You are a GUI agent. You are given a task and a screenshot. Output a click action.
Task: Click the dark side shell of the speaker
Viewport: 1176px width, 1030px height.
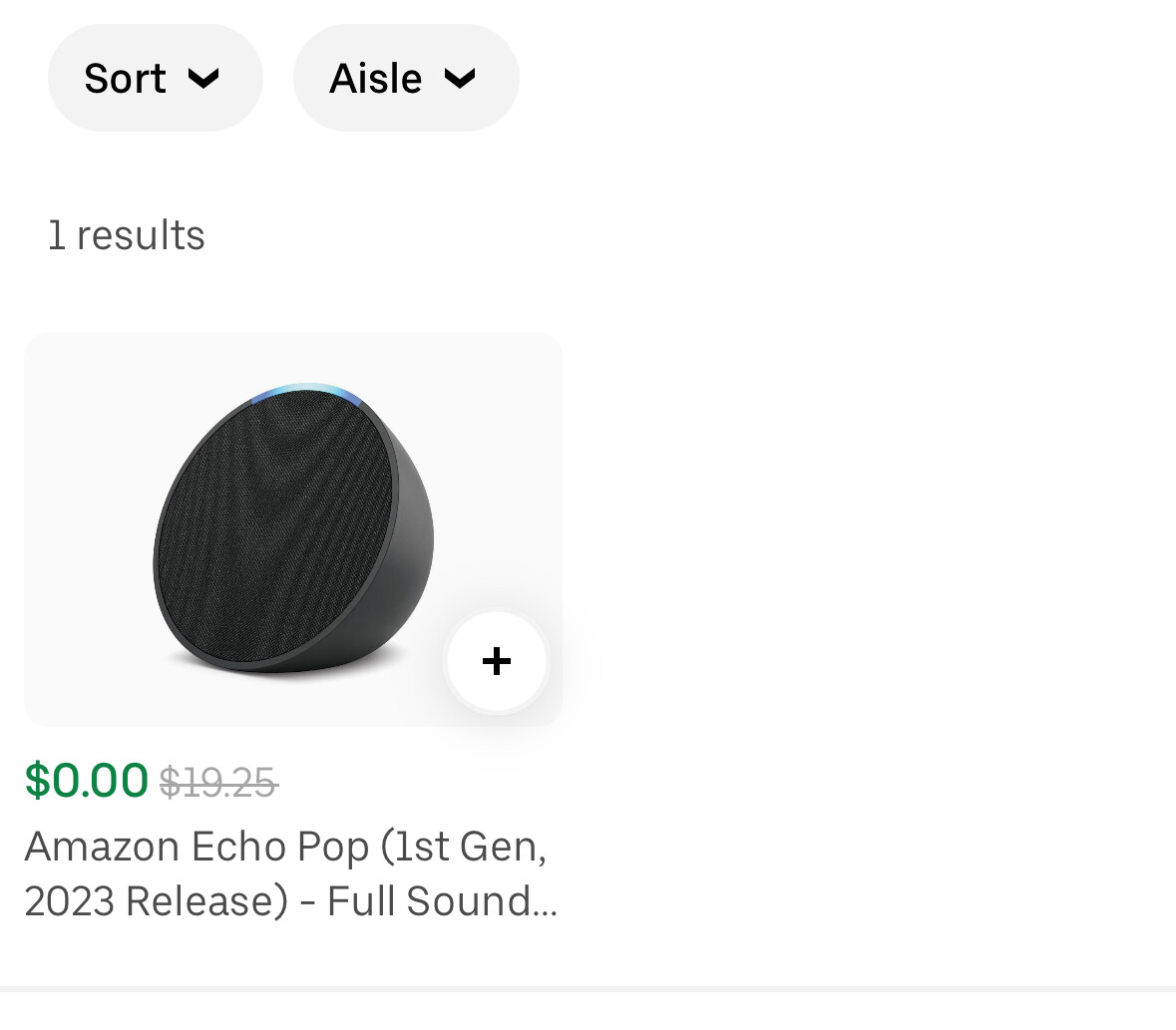[x=411, y=569]
